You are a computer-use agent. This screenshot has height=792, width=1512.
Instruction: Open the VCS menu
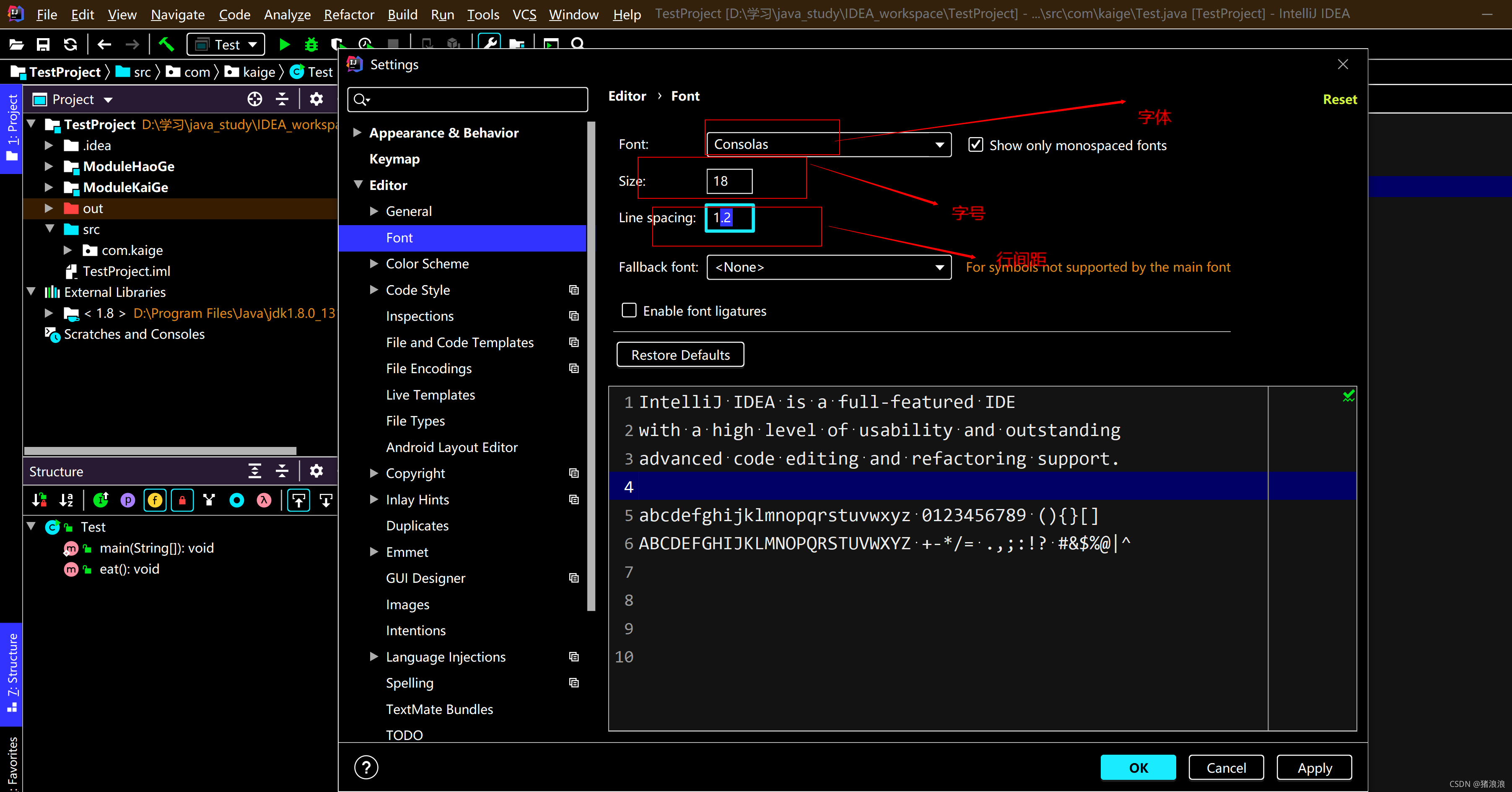[524, 14]
